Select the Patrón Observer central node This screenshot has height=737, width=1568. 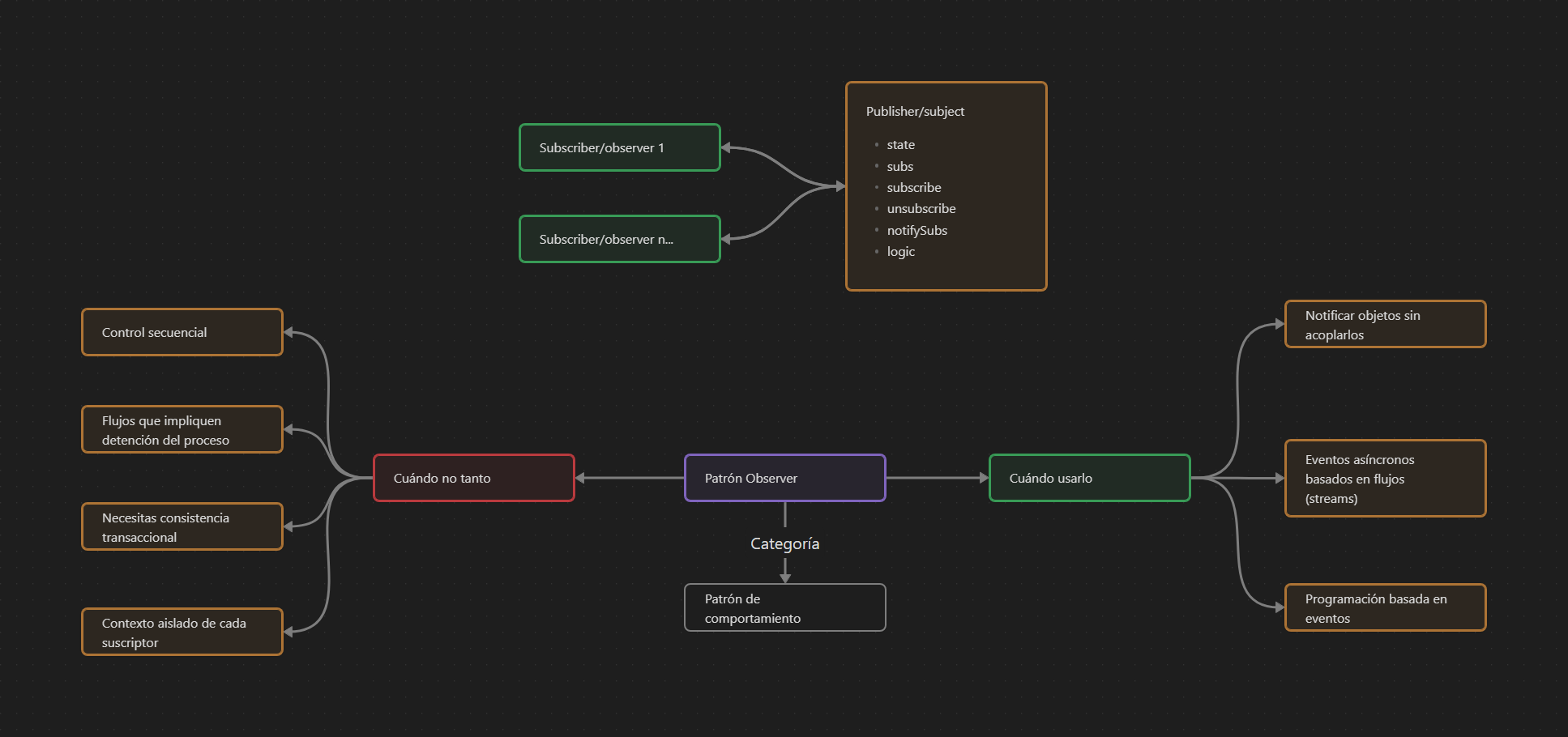pos(784,478)
